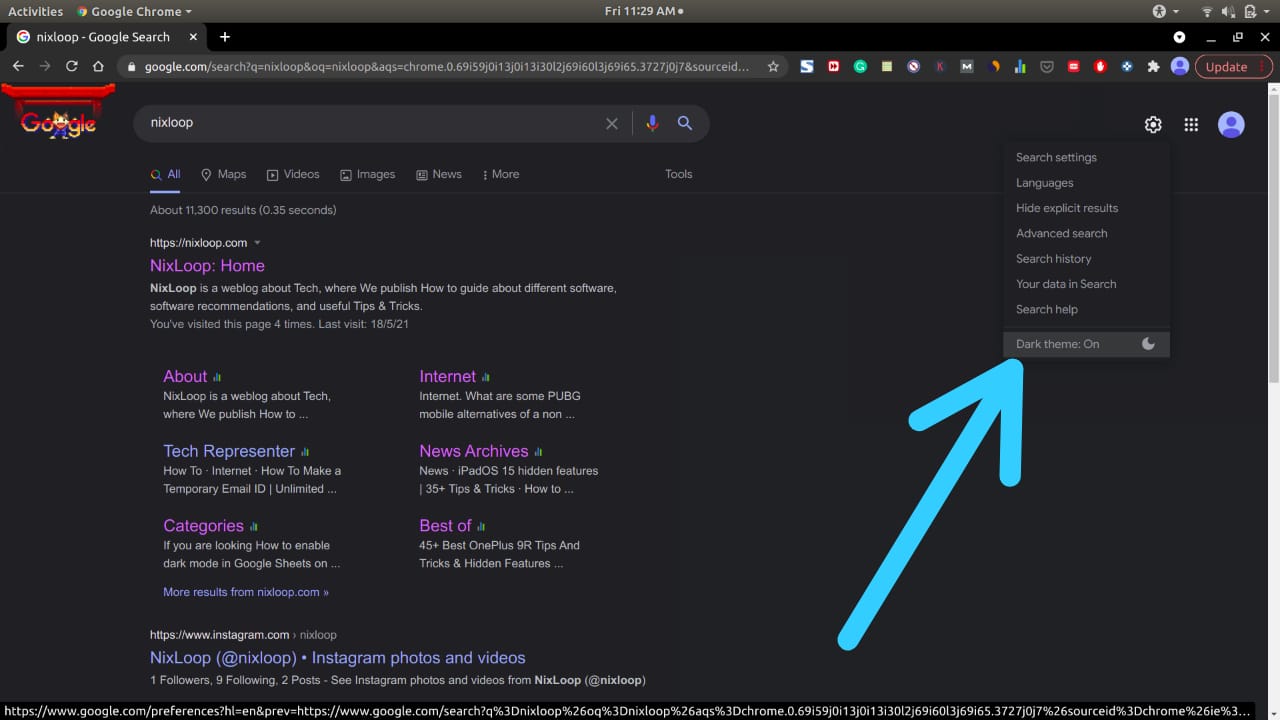Open the Tech Representer sitelink
Screen dimensions: 1280x720
coord(229,451)
